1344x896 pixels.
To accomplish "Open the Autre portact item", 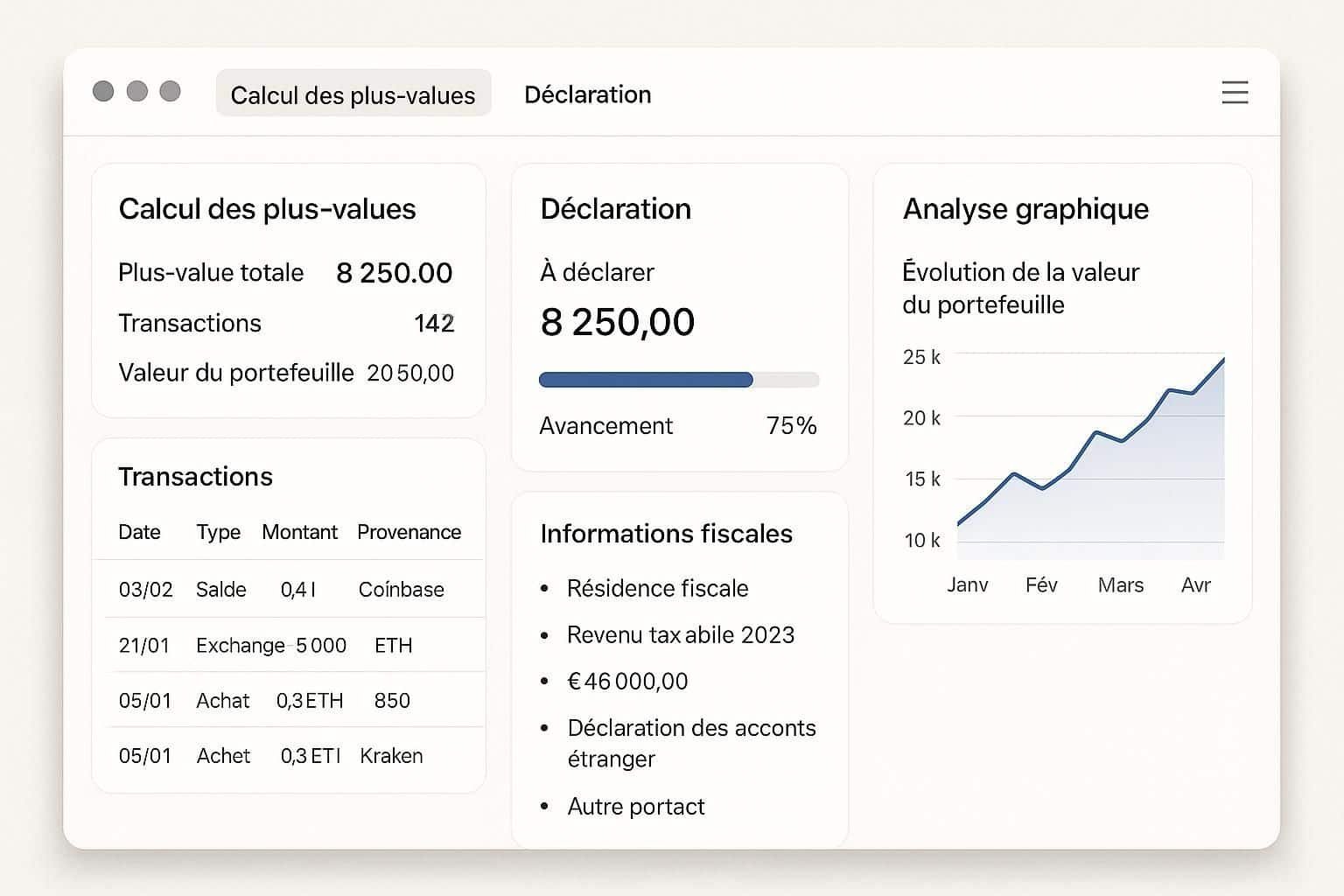I will click(x=635, y=807).
